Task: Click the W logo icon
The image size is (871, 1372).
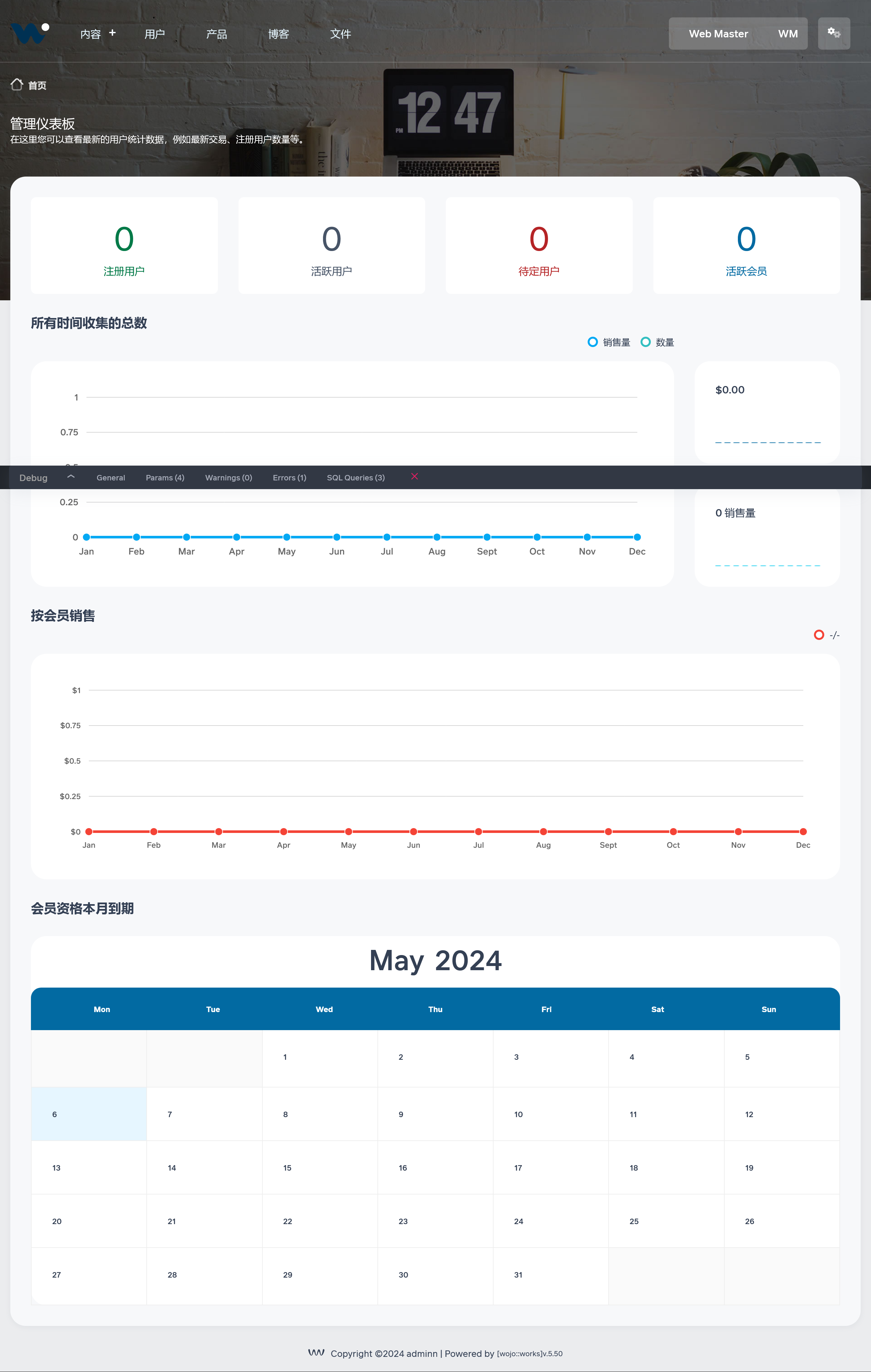Action: coord(30,34)
